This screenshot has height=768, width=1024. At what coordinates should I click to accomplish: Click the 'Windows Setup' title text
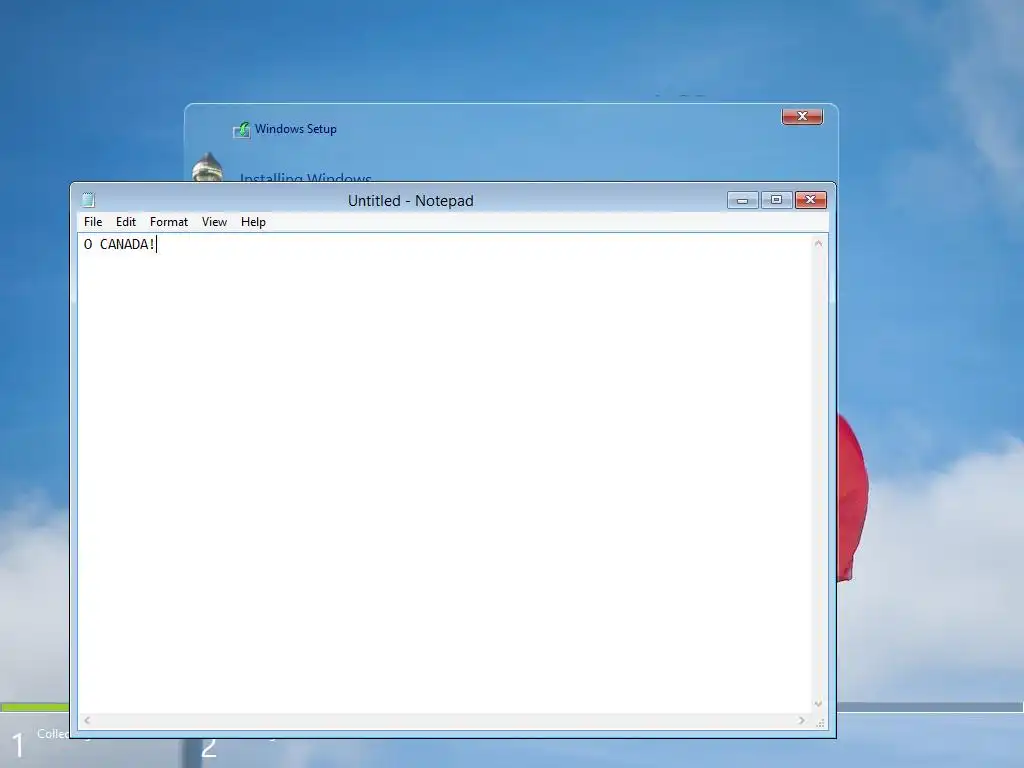coord(296,129)
